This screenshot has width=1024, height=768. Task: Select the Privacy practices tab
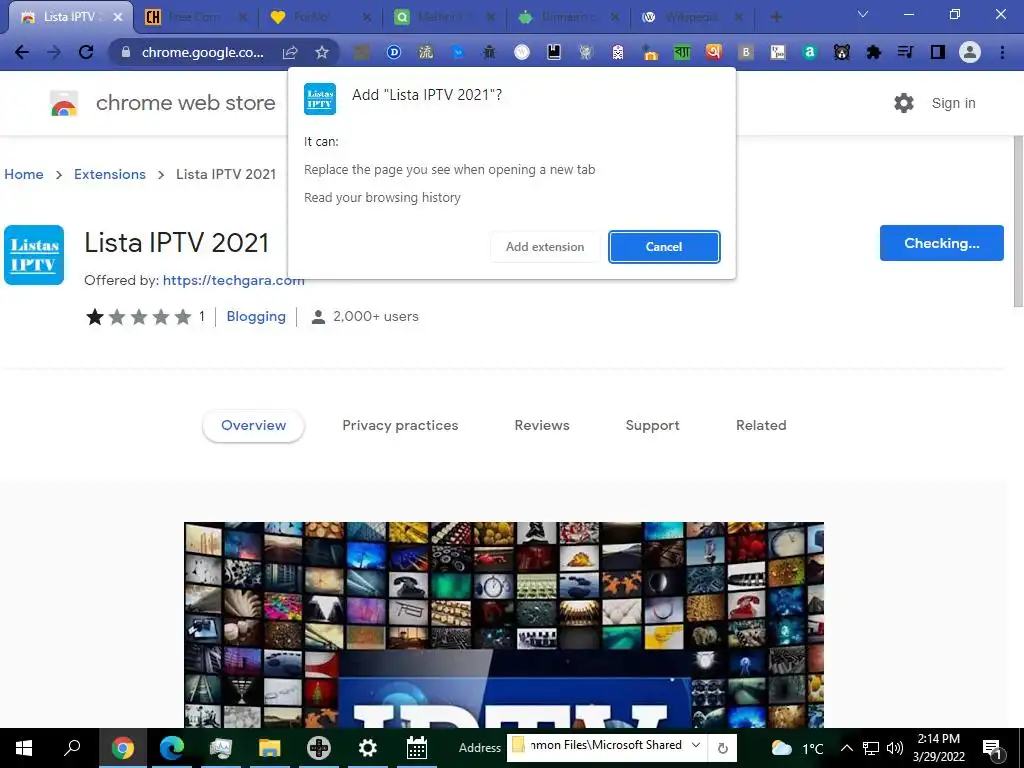pos(400,425)
